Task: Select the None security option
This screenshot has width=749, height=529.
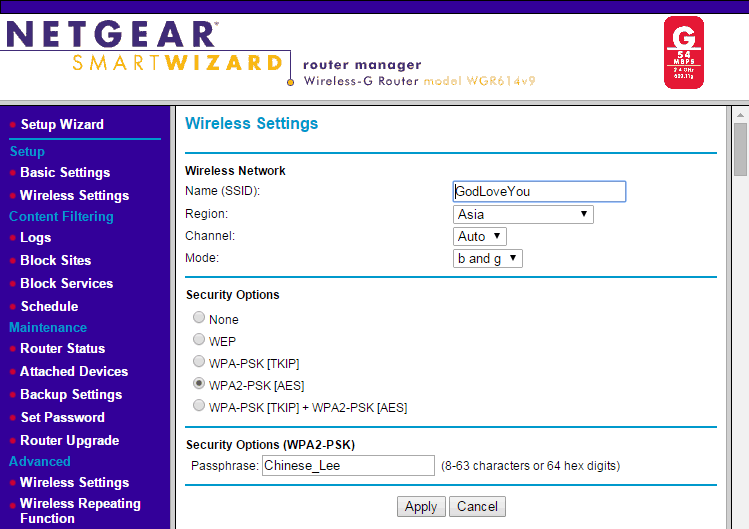Action: coord(200,319)
